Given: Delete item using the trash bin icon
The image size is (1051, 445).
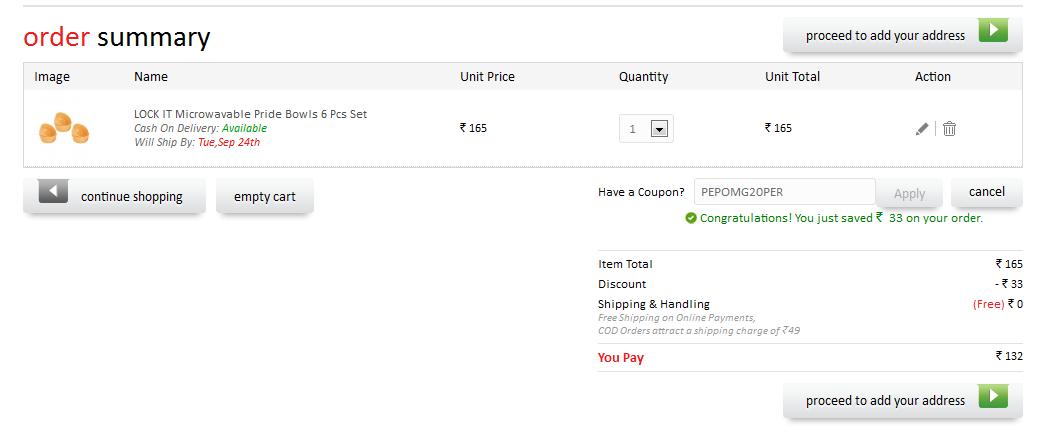Looking at the screenshot, I should pos(949,129).
